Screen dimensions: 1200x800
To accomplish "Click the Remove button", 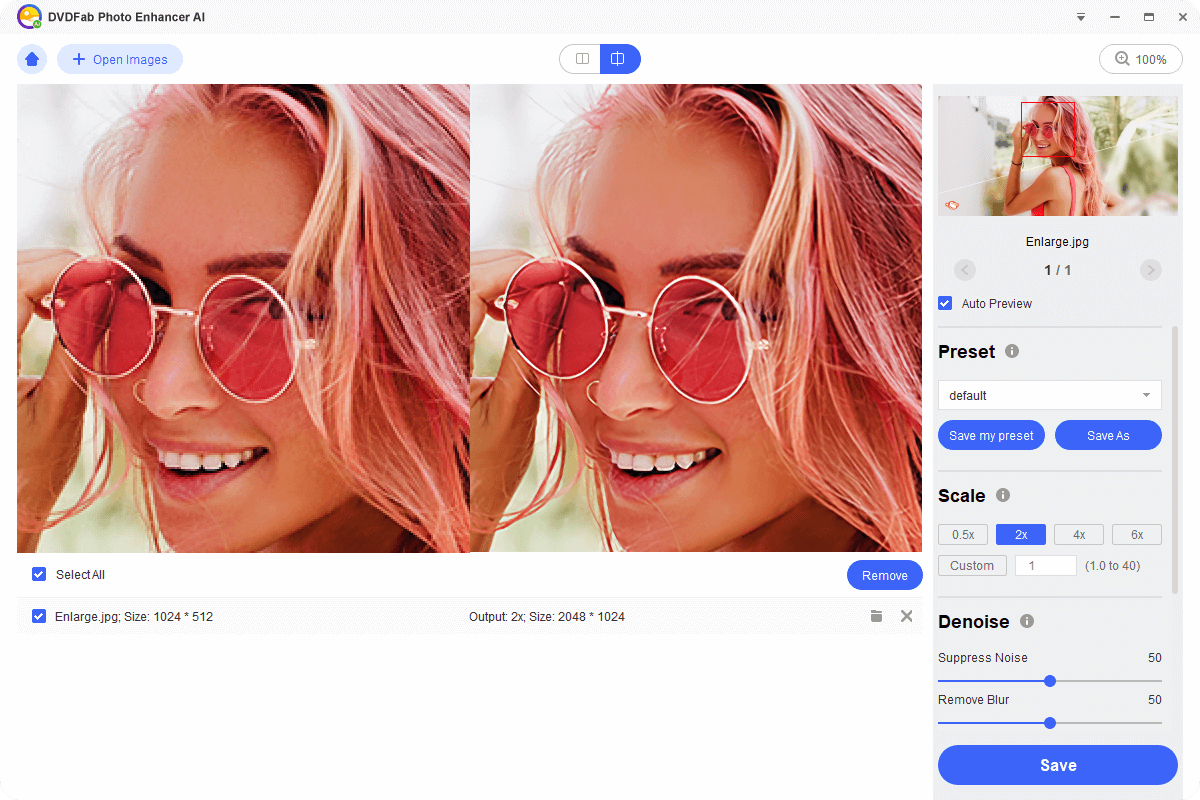I will [x=885, y=575].
